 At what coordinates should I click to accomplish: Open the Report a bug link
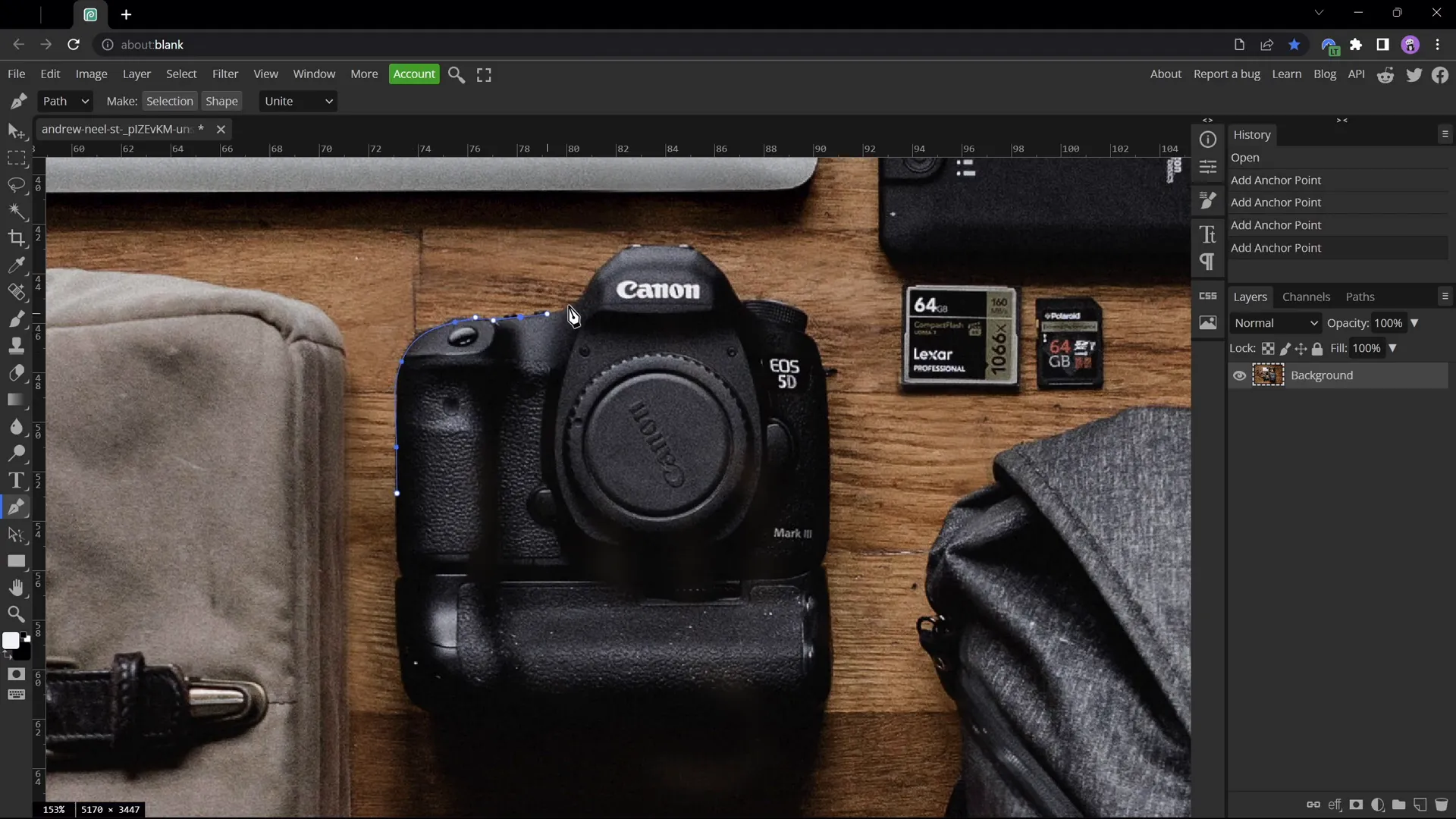[1228, 74]
